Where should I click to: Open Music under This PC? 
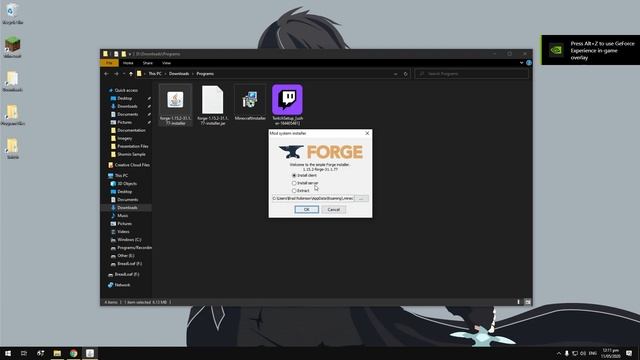[x=122, y=216]
